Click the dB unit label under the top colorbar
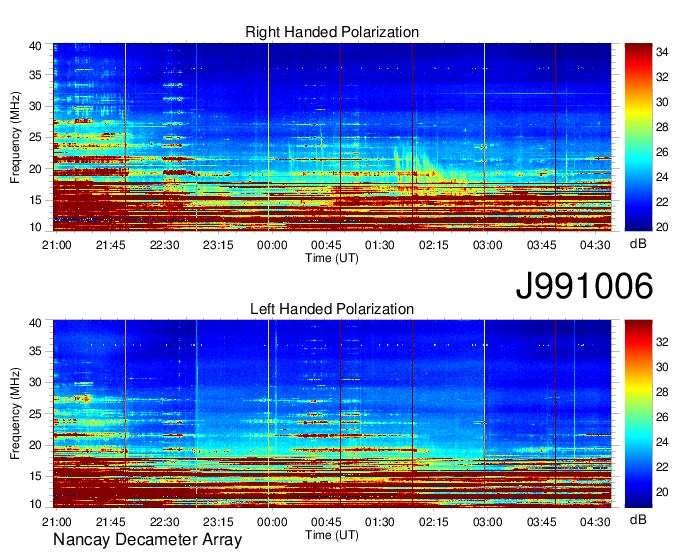The width and height of the screenshot is (680, 552). pos(638,244)
